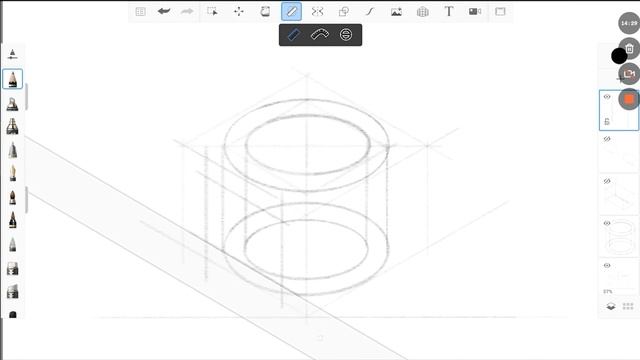Toggle the recorder camera button
This screenshot has height=360, width=640.
[629, 74]
